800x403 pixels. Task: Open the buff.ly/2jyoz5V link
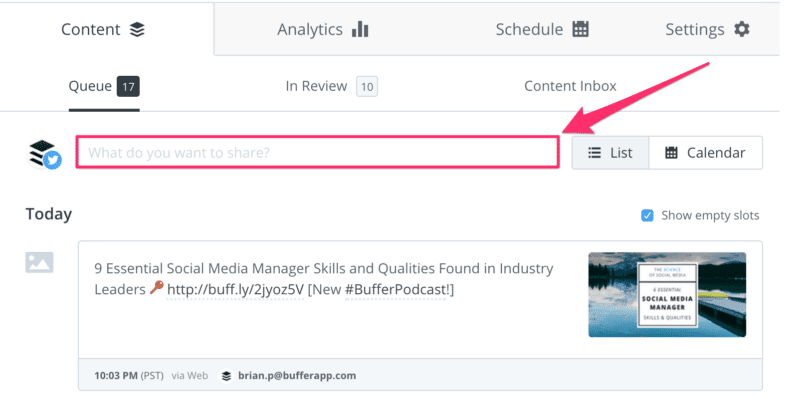coord(235,290)
